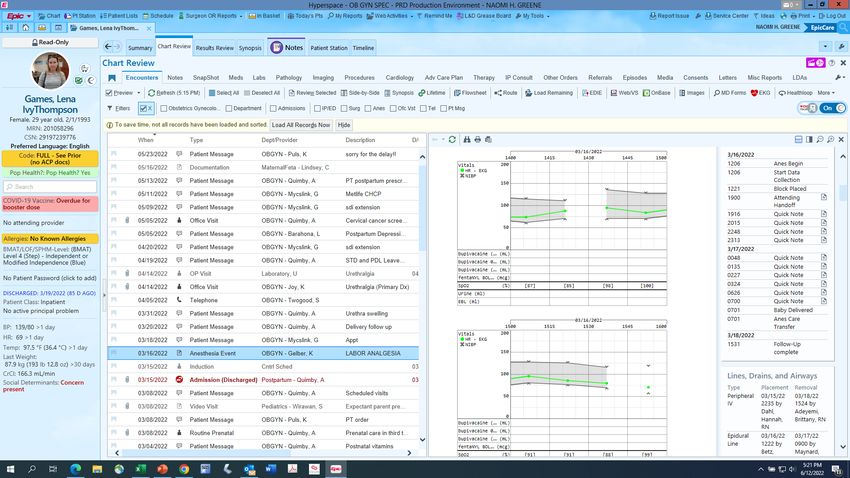The width and height of the screenshot is (850, 478).
Task: Open the Chart button in the toolbar
Action: pyautogui.click(x=49, y=16)
